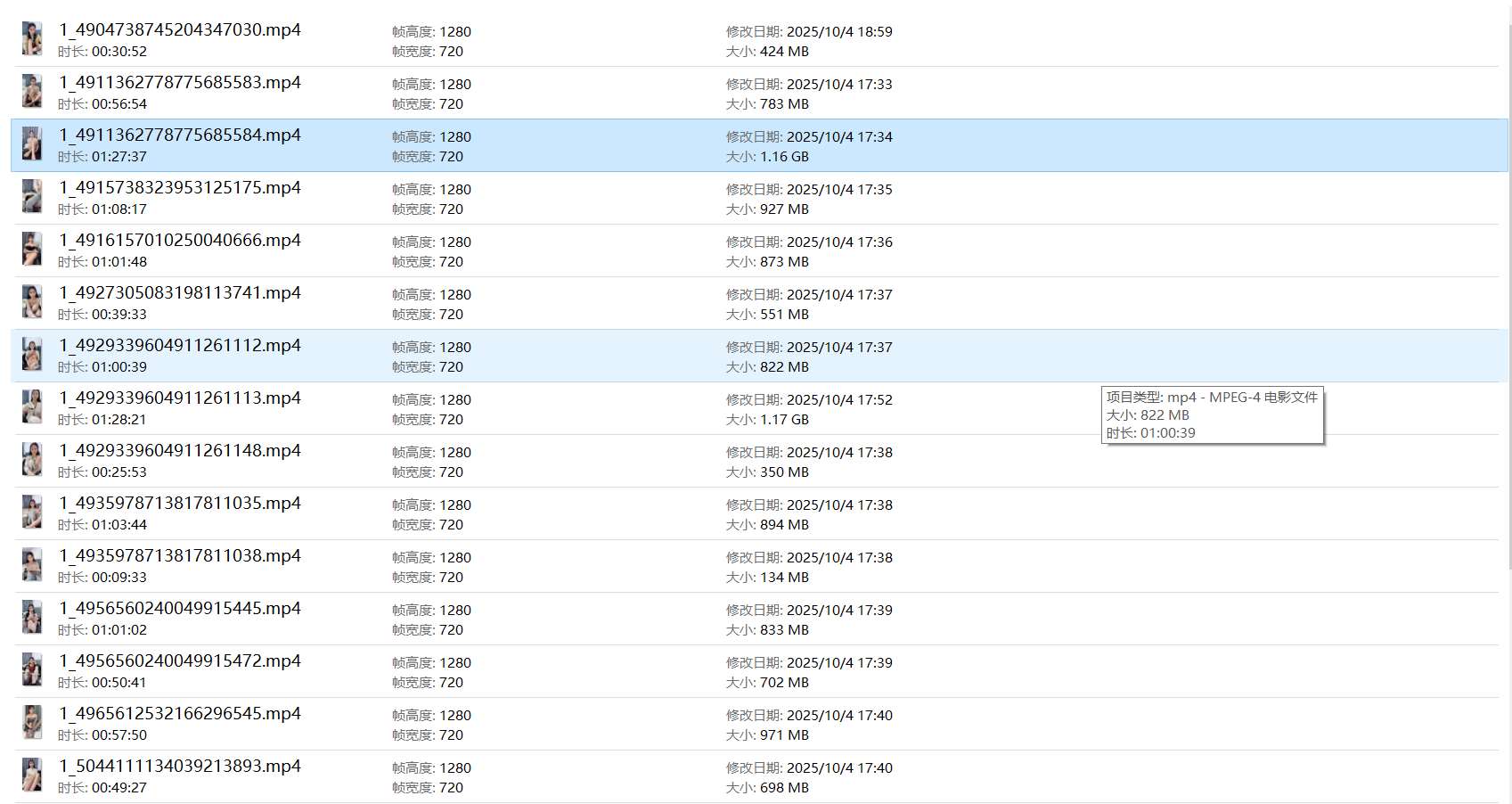Click the thumbnail of 1_4929339604911261113.mp4
Screen dimensions: 1512x804
pos(32,408)
